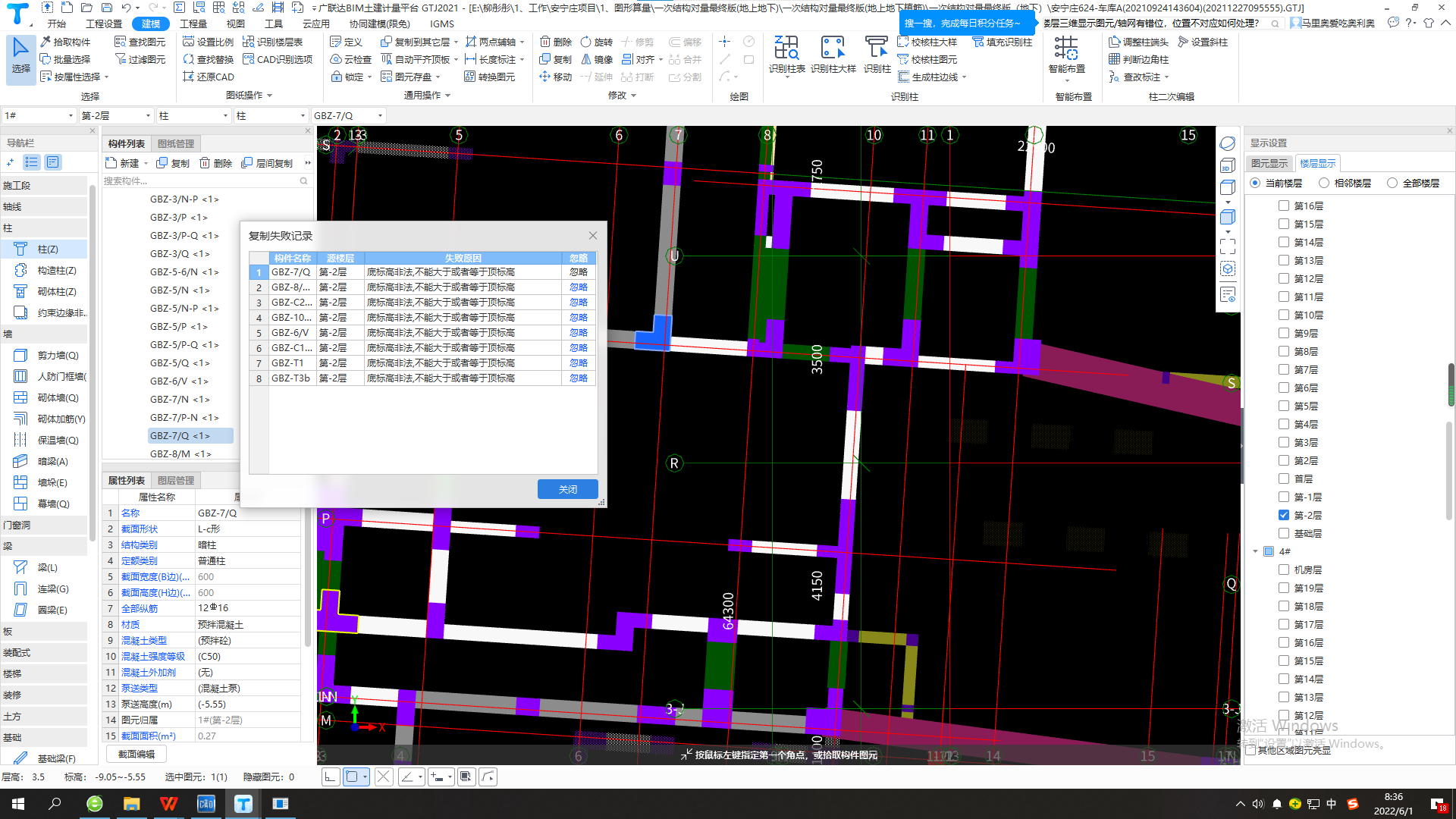
Task: Check the 基础层 floor checkbox
Action: click(x=1284, y=533)
